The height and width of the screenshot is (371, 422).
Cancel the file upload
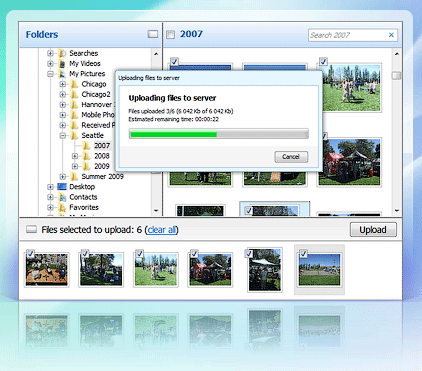[291, 157]
